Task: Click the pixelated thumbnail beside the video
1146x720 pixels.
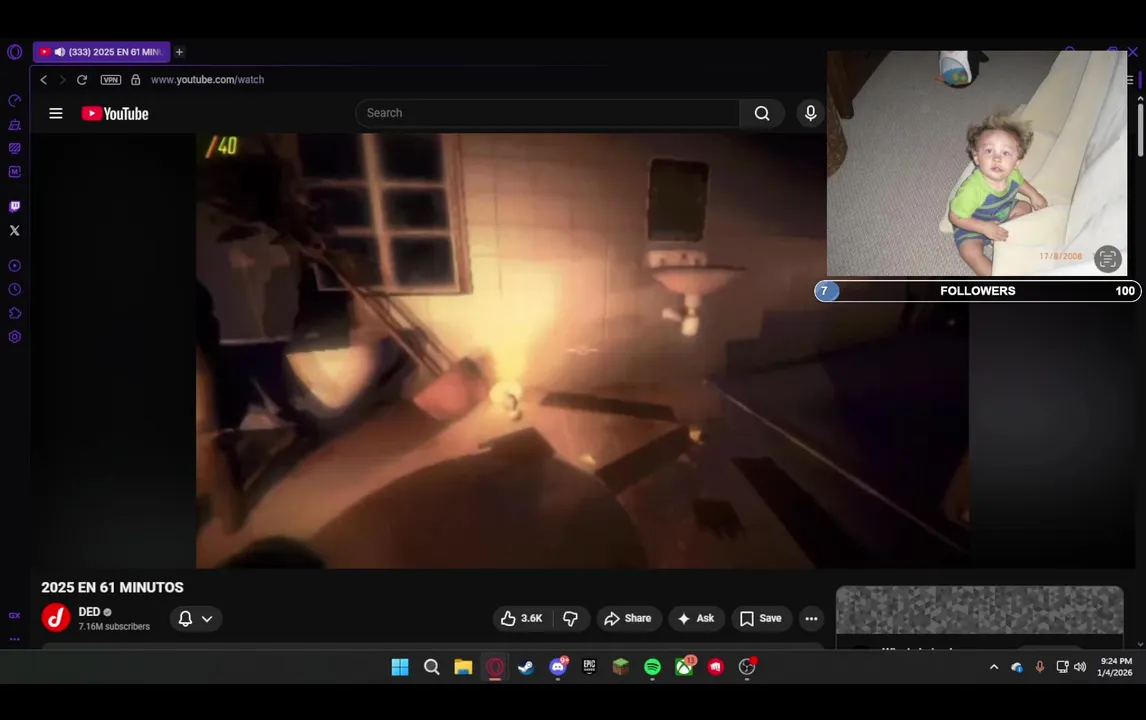Action: coord(979,610)
